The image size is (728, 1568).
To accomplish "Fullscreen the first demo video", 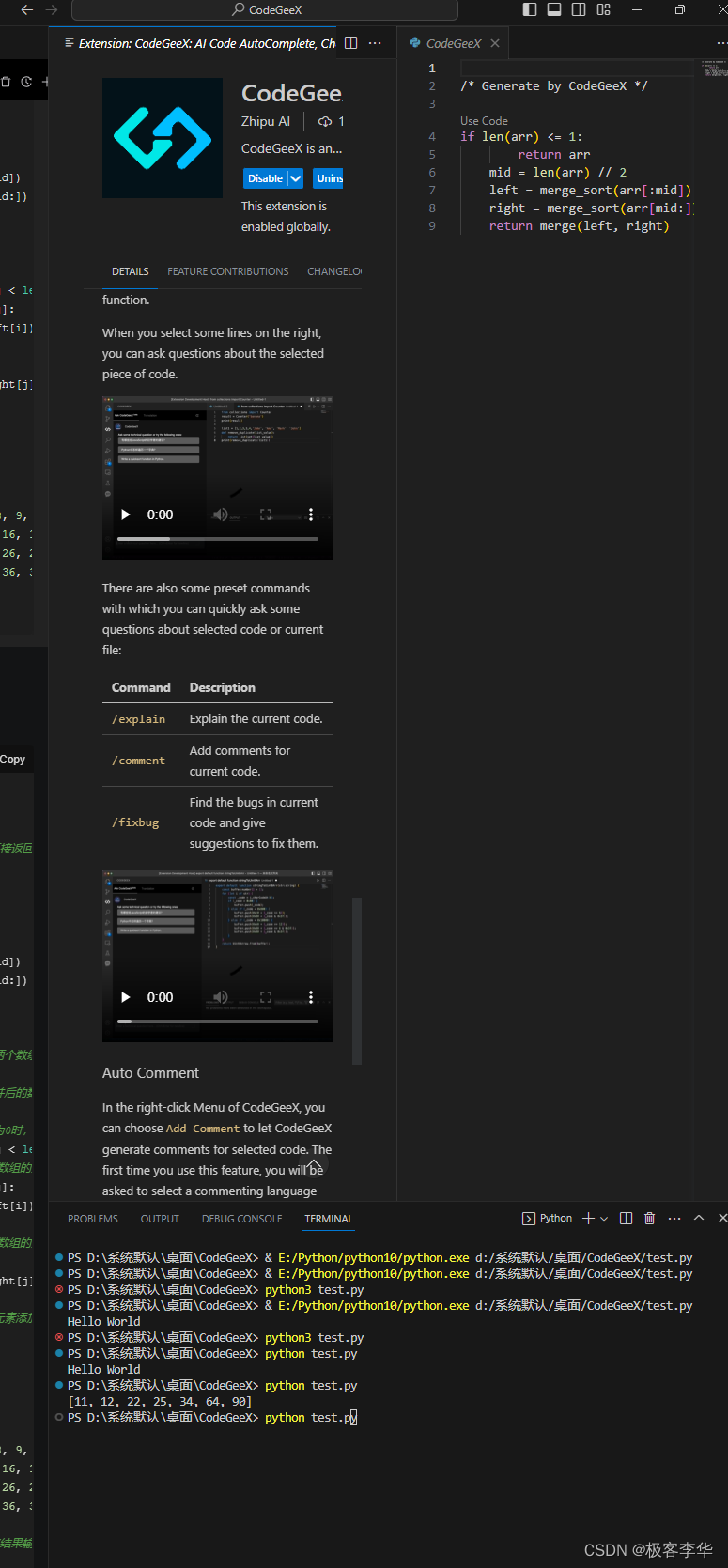I will tap(266, 515).
